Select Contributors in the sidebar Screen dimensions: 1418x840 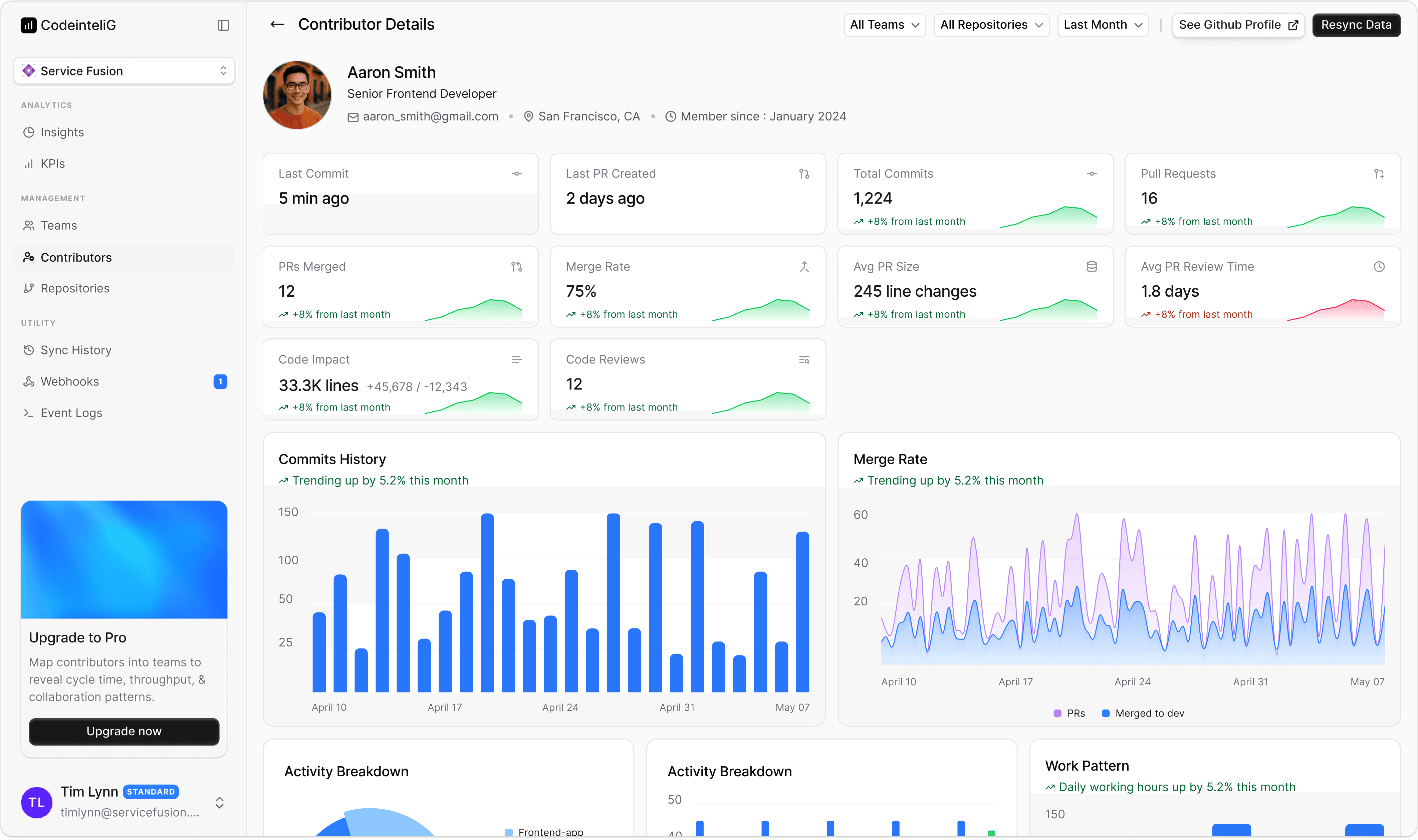[x=124, y=257]
